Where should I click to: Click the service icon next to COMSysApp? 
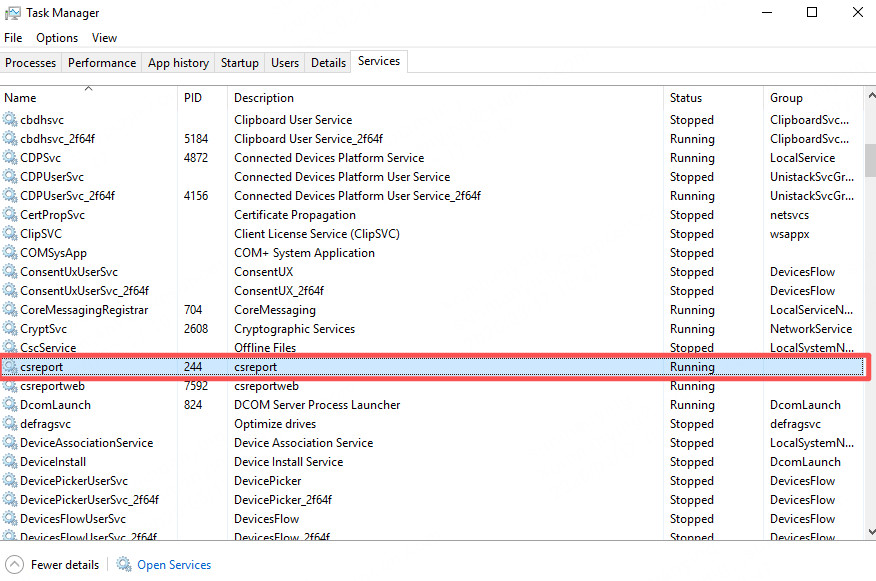tap(11, 253)
